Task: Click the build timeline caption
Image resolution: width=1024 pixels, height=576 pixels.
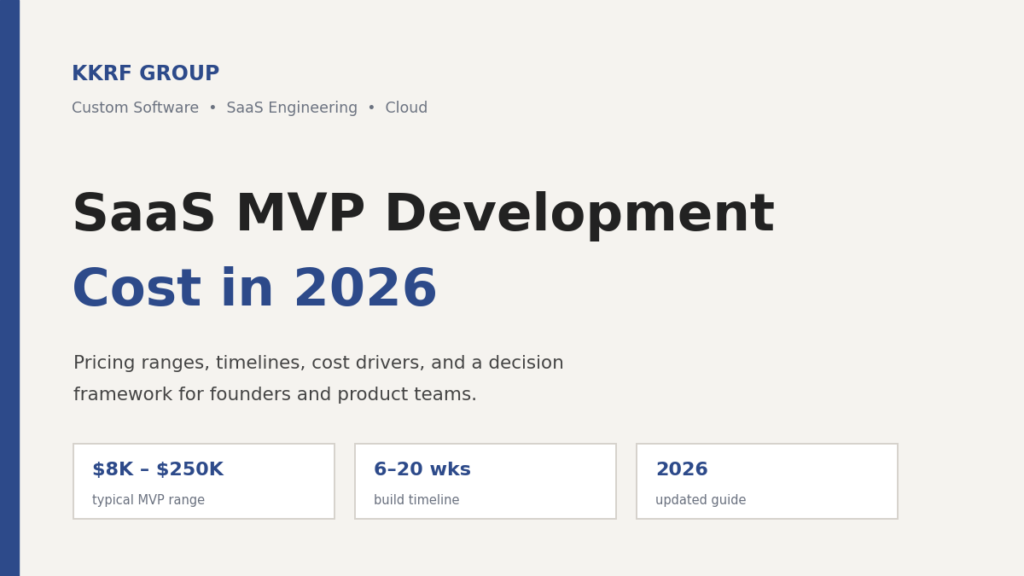Action: point(417,500)
